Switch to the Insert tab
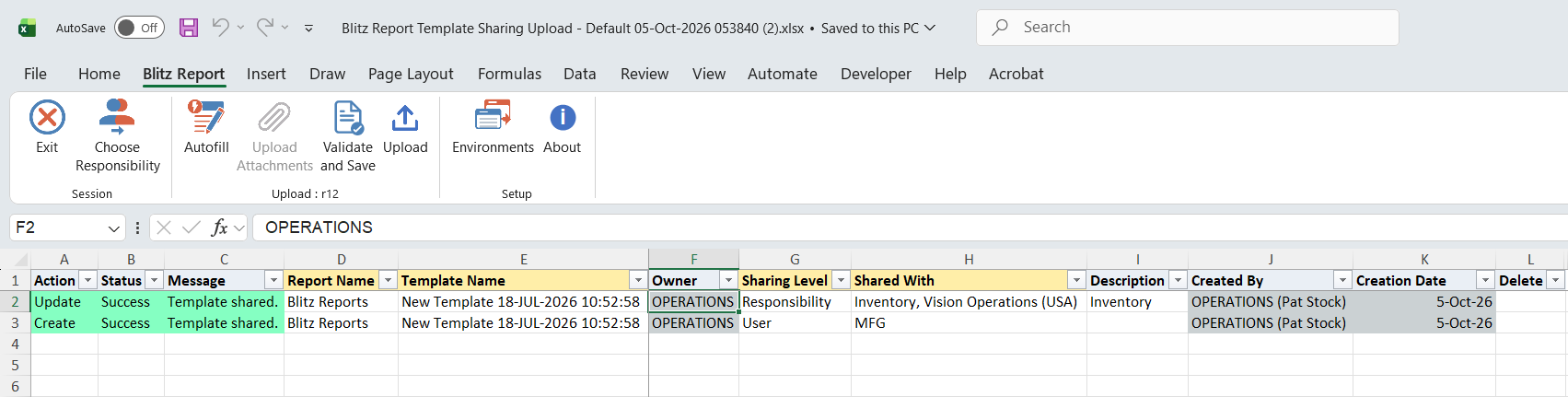The height and width of the screenshot is (397, 1568). (266, 74)
